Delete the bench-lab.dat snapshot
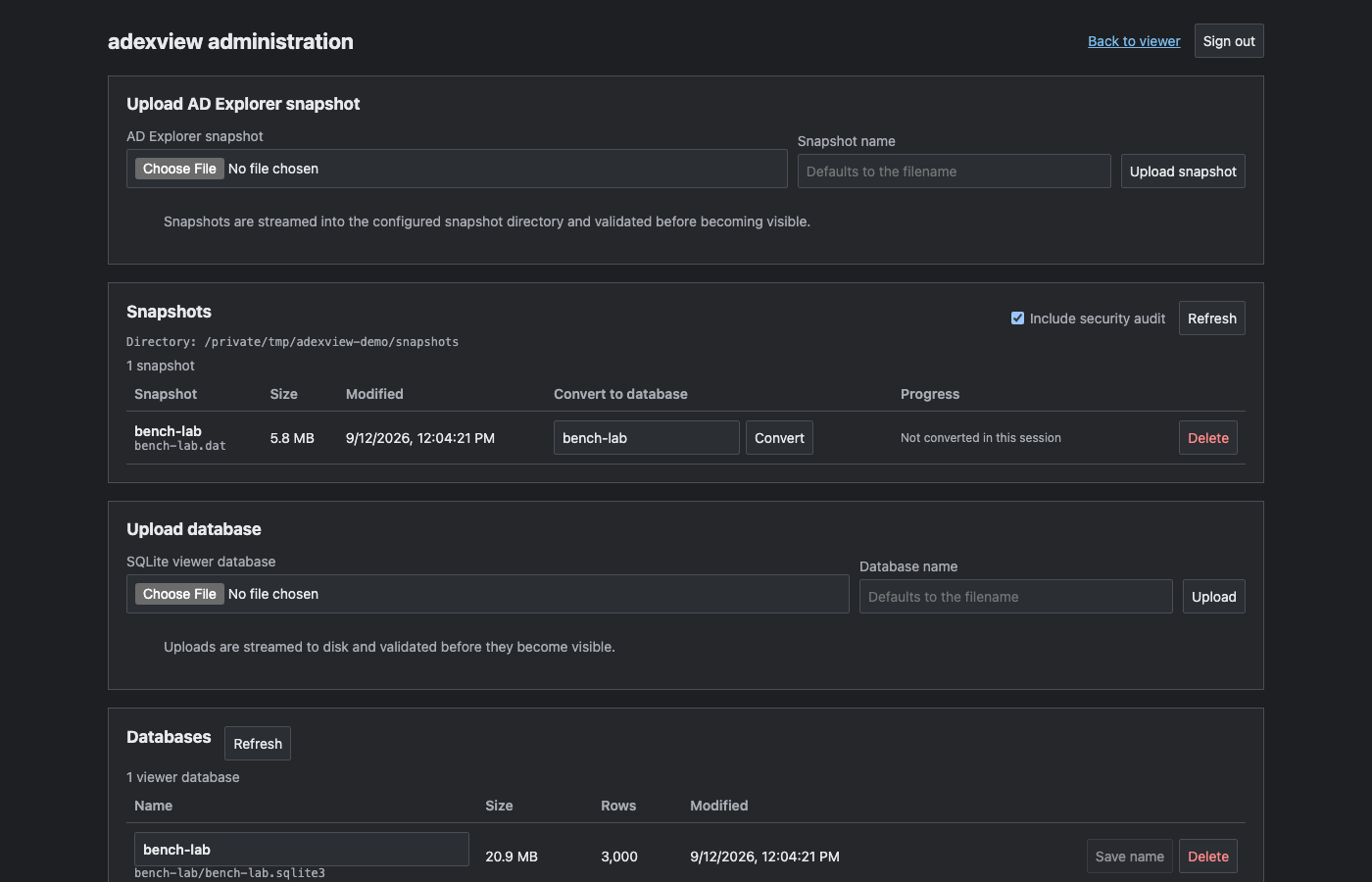 (x=1208, y=438)
